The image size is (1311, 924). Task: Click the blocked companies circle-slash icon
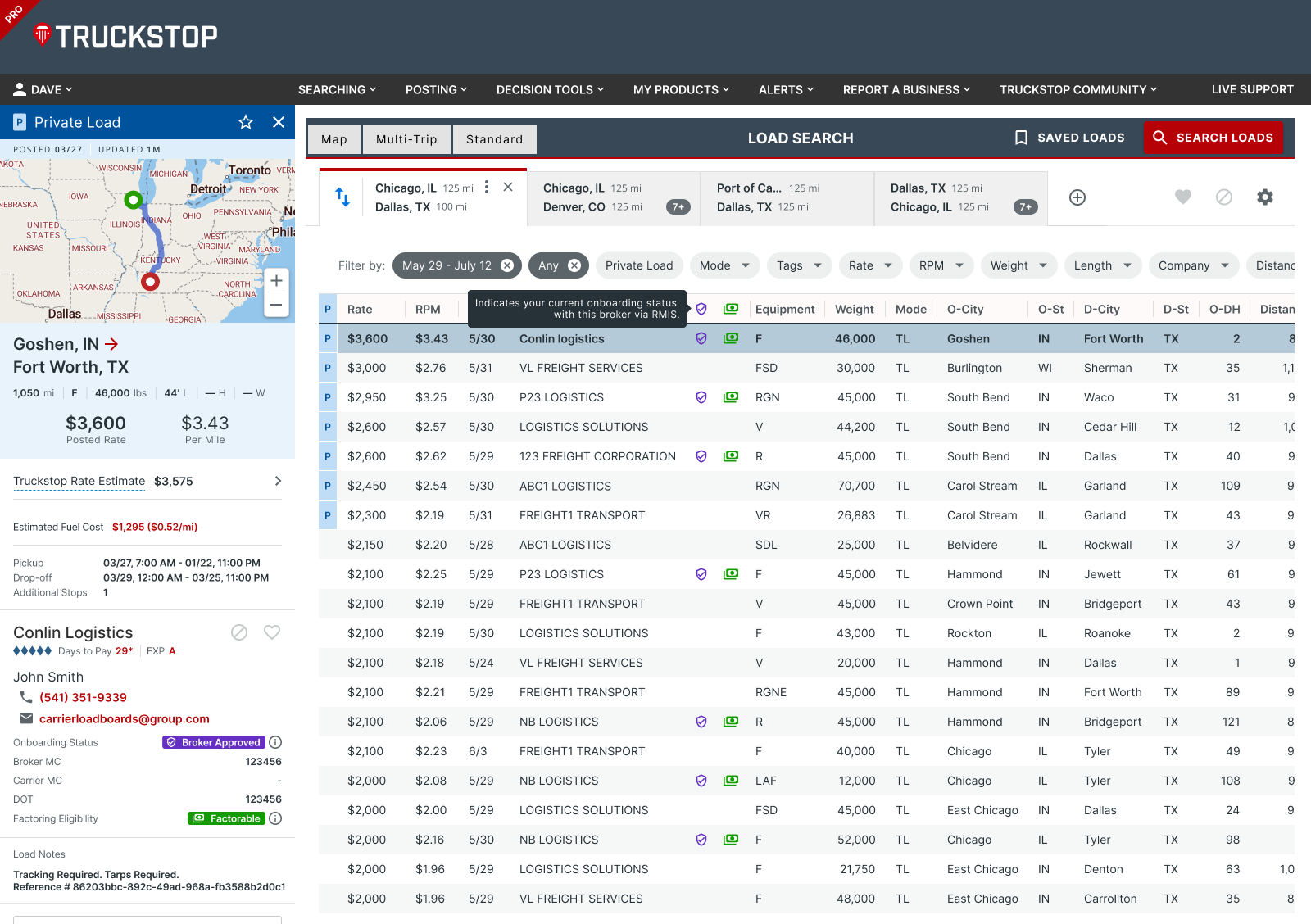1224,197
